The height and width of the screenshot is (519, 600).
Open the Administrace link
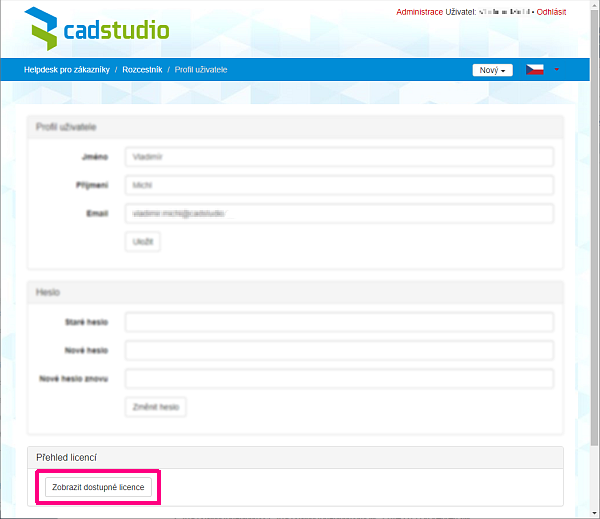pos(419,12)
